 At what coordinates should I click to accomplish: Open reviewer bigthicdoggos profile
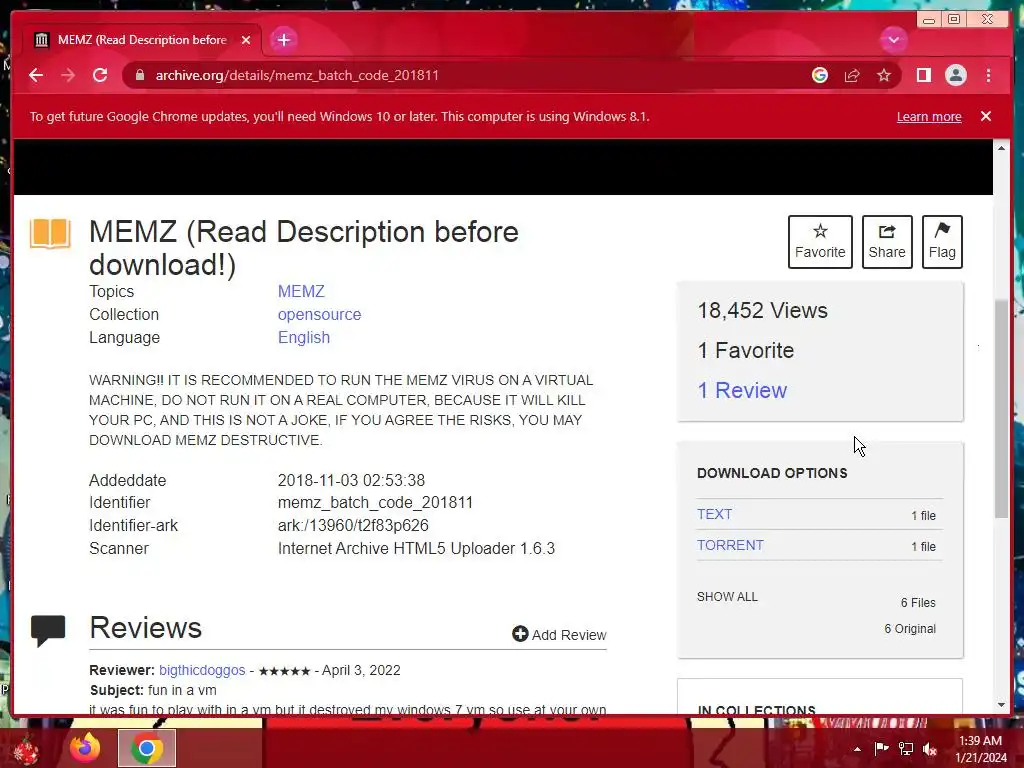[202, 671]
